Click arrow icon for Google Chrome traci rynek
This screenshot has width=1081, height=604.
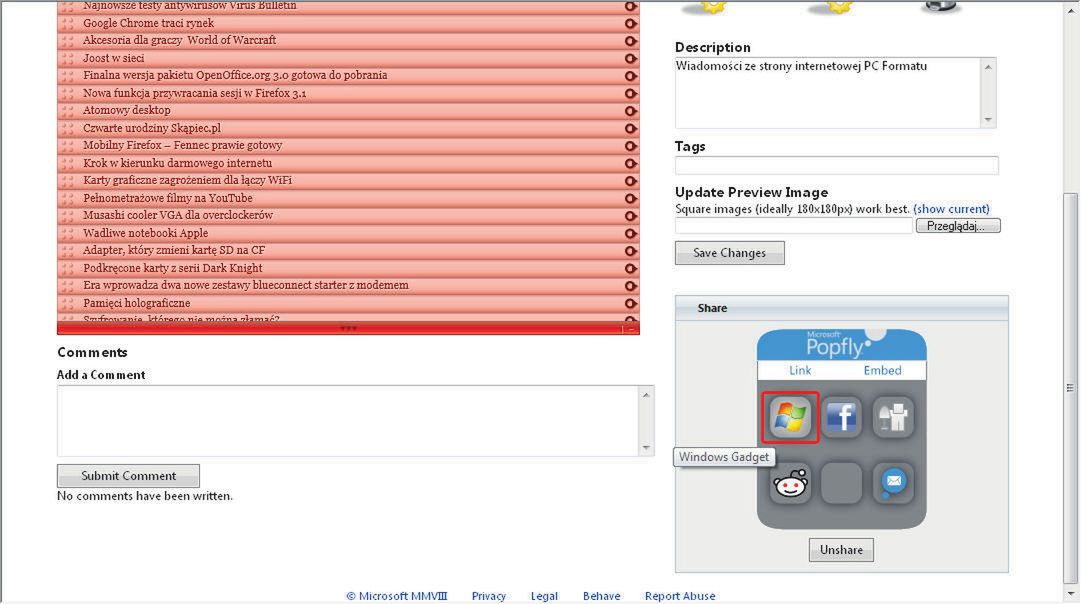[630, 23]
